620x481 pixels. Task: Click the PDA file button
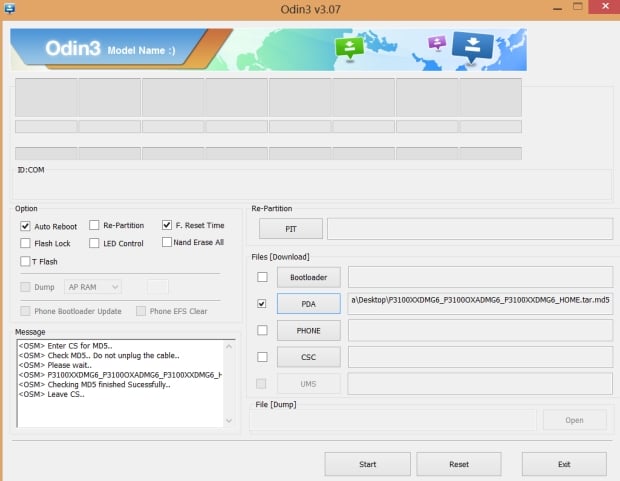pyautogui.click(x=308, y=304)
